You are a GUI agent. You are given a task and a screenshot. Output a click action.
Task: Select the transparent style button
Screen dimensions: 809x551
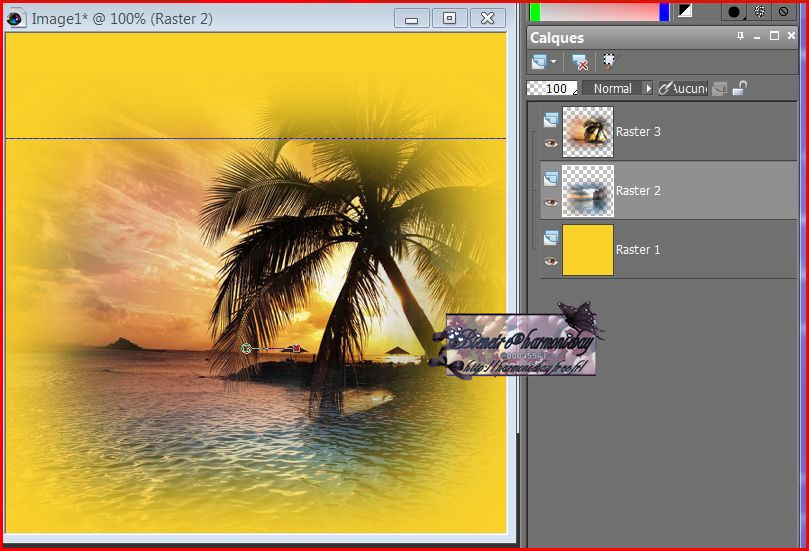(784, 11)
